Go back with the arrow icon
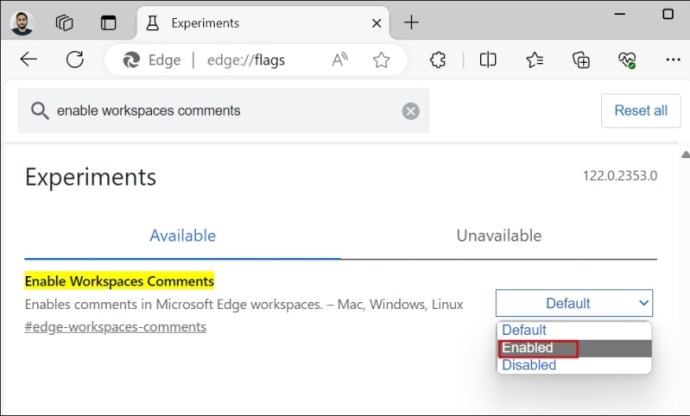 (29, 59)
